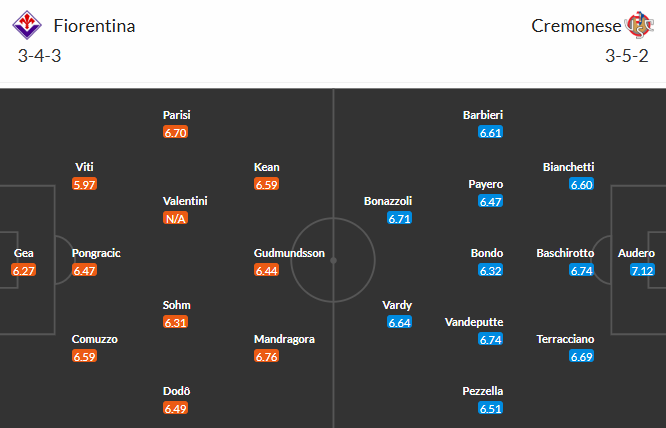Select Cremonese goalkeeper Audero
This screenshot has height=428, width=666.
(x=636, y=253)
